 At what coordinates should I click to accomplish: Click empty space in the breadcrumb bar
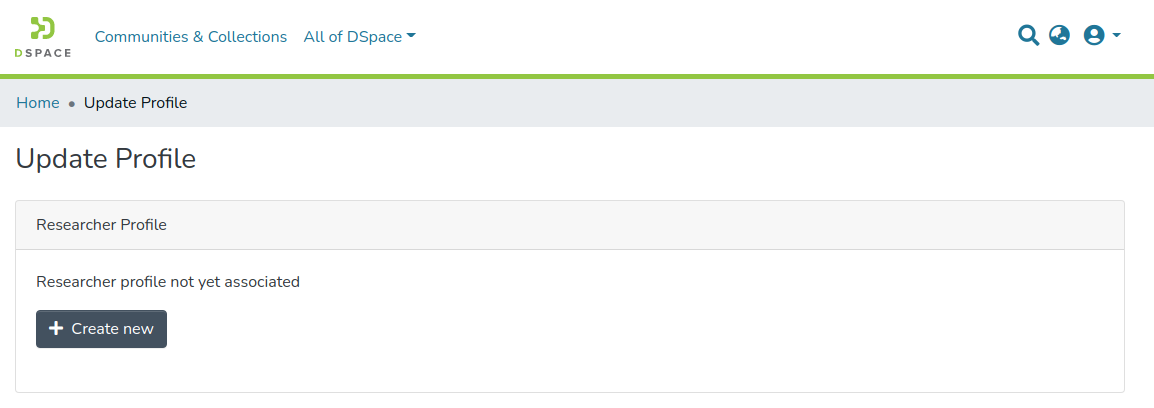point(650,103)
